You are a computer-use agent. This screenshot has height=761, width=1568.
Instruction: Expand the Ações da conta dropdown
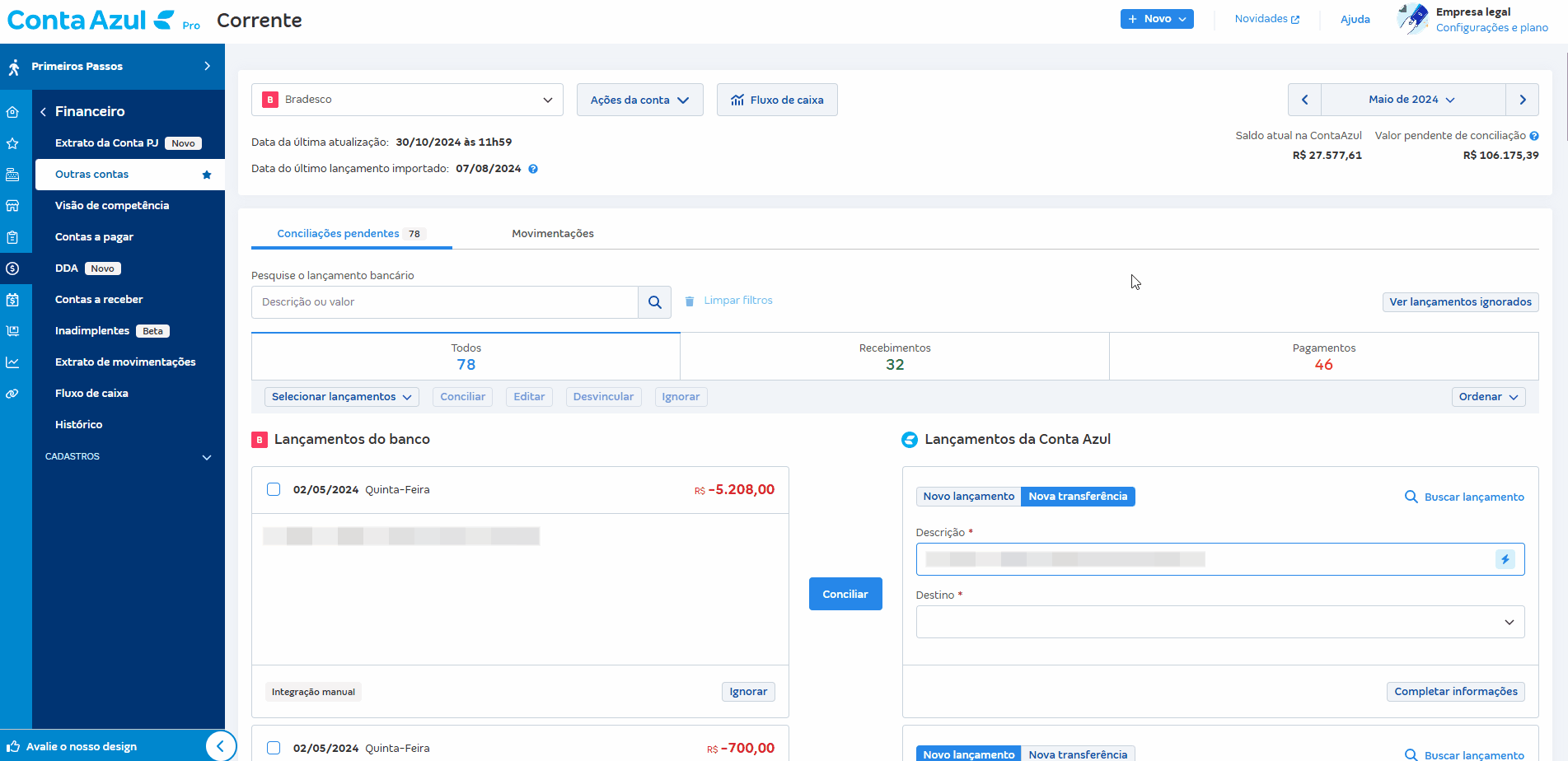(639, 100)
